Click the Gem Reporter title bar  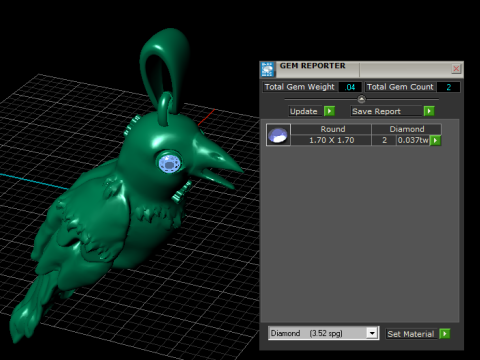point(361,69)
